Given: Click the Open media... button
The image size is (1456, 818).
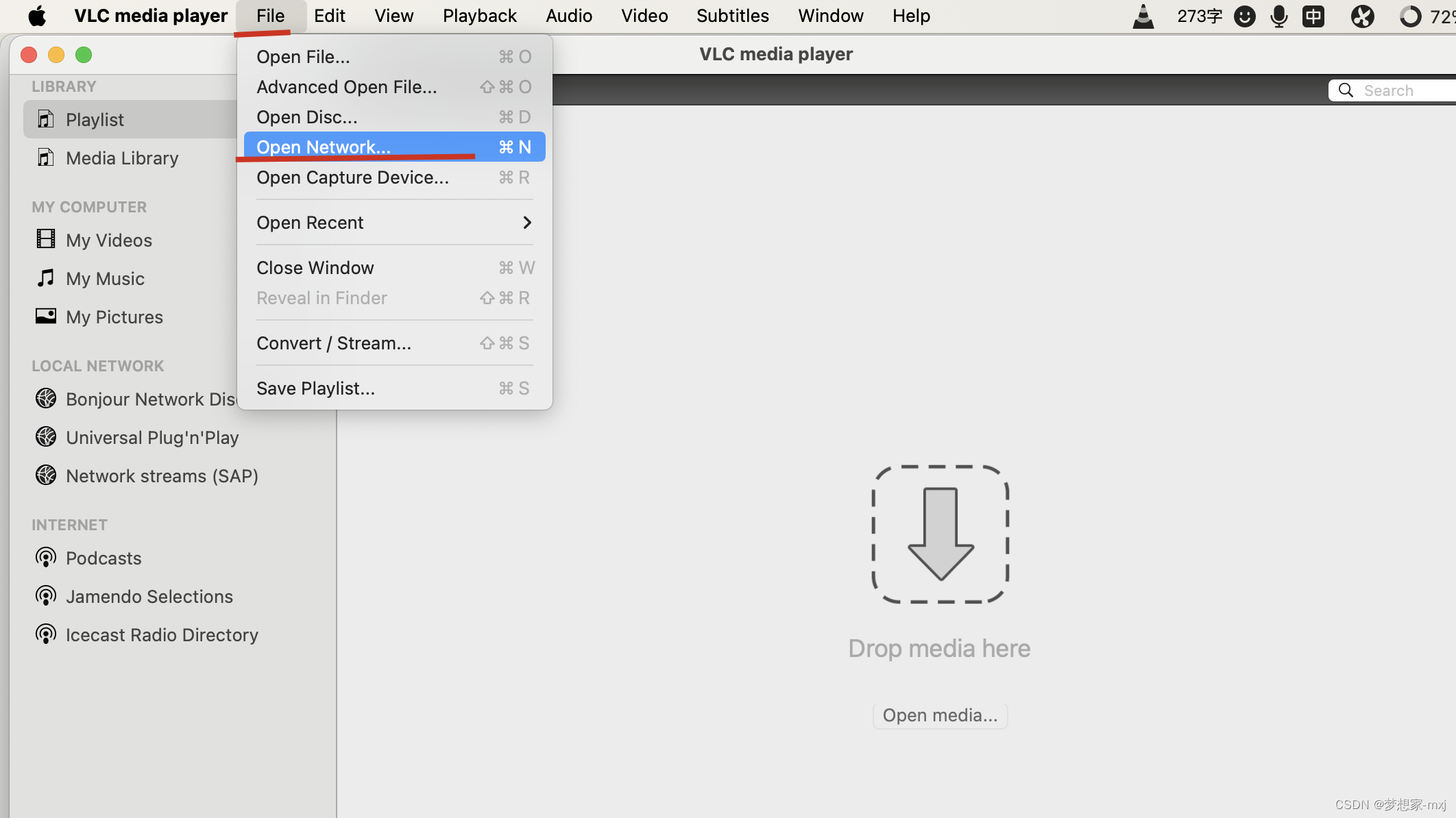Looking at the screenshot, I should click(x=940, y=715).
